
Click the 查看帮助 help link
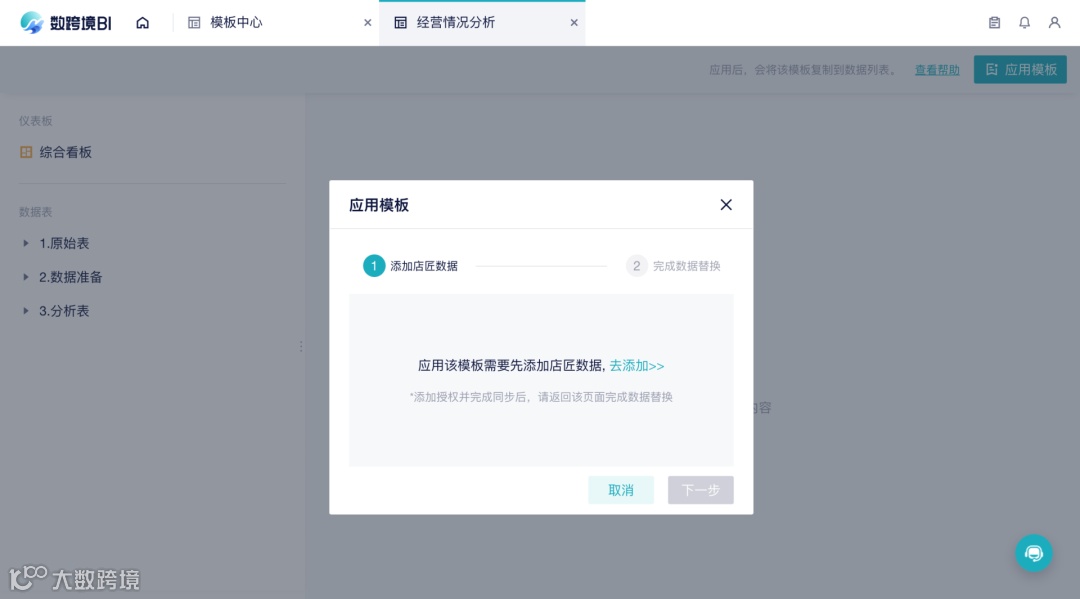936,69
